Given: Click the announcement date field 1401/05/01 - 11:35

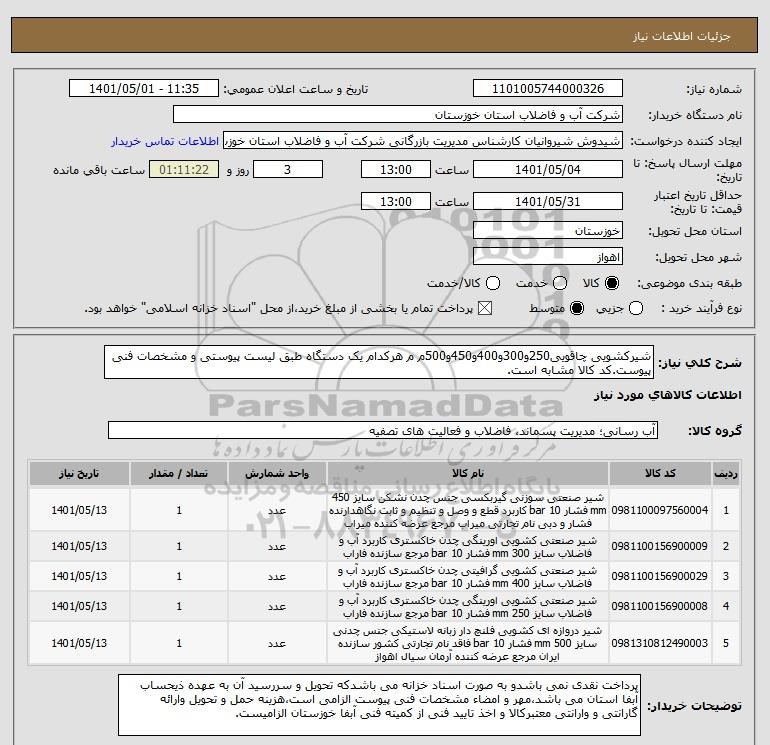Looking at the screenshot, I should pos(144,89).
